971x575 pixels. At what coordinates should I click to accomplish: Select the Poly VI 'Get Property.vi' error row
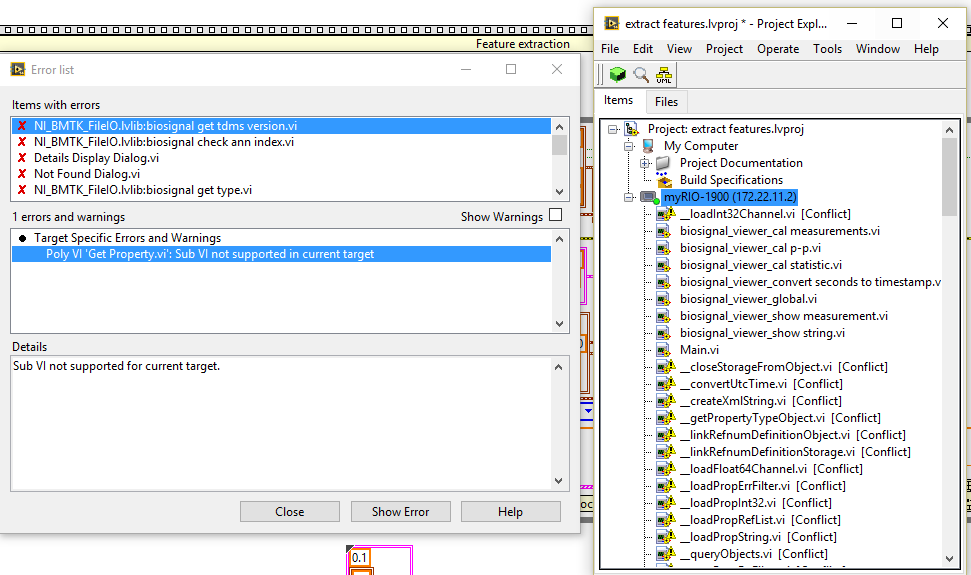281,254
